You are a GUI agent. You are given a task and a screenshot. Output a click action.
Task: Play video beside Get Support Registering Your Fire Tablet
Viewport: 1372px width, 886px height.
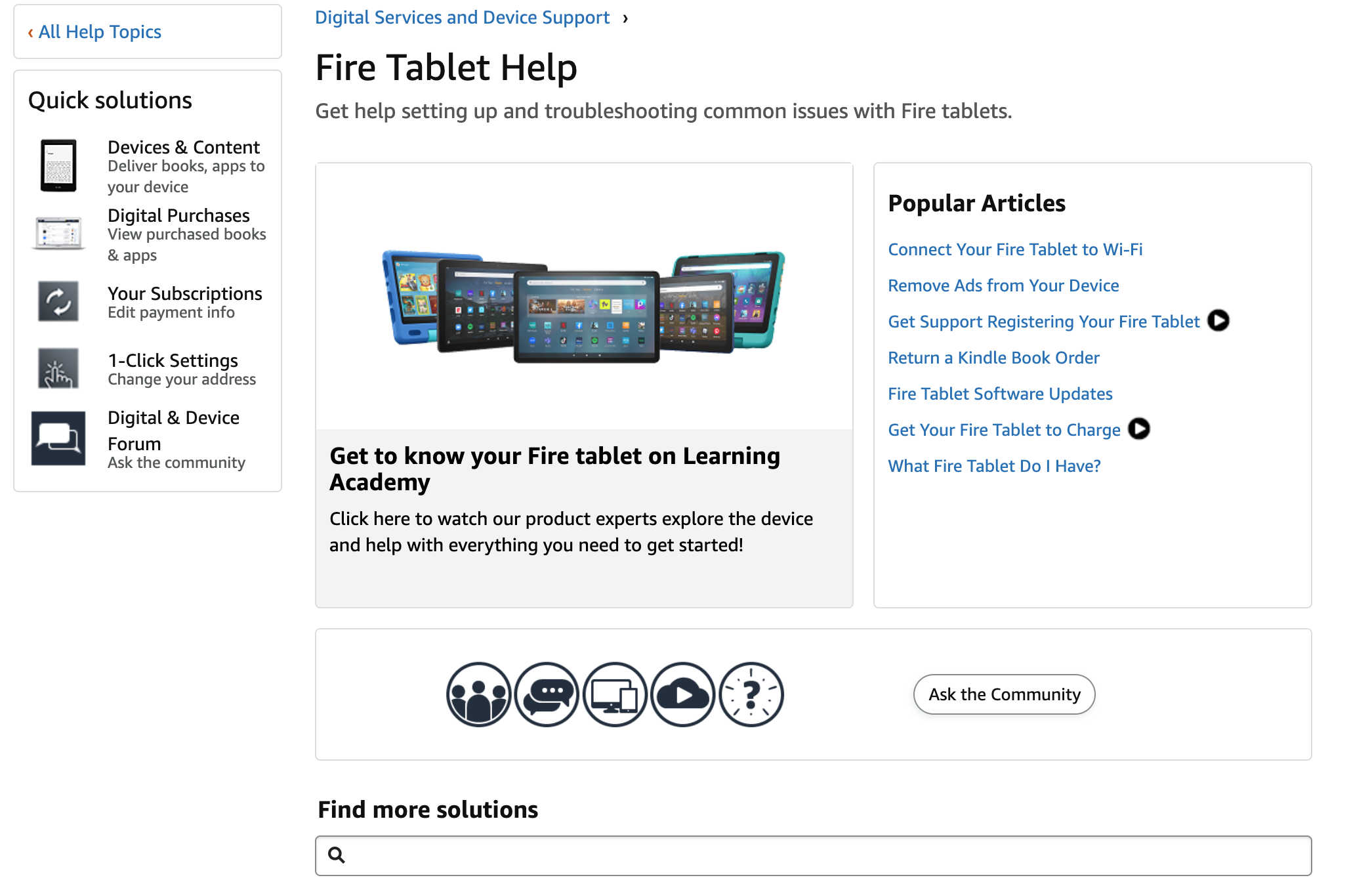(x=1218, y=321)
